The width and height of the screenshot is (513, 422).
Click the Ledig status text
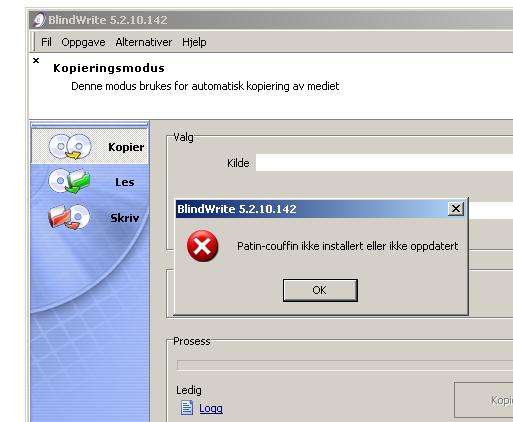(189, 390)
